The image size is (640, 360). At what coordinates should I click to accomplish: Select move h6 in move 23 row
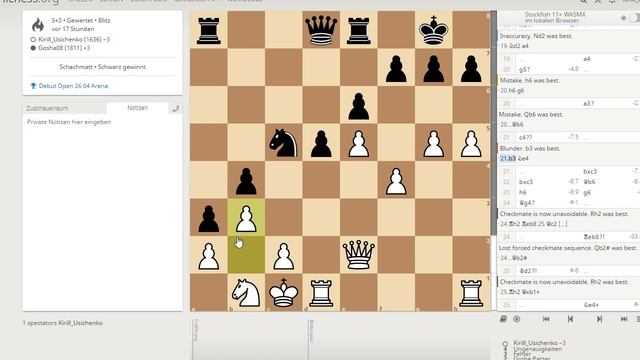(x=523, y=192)
